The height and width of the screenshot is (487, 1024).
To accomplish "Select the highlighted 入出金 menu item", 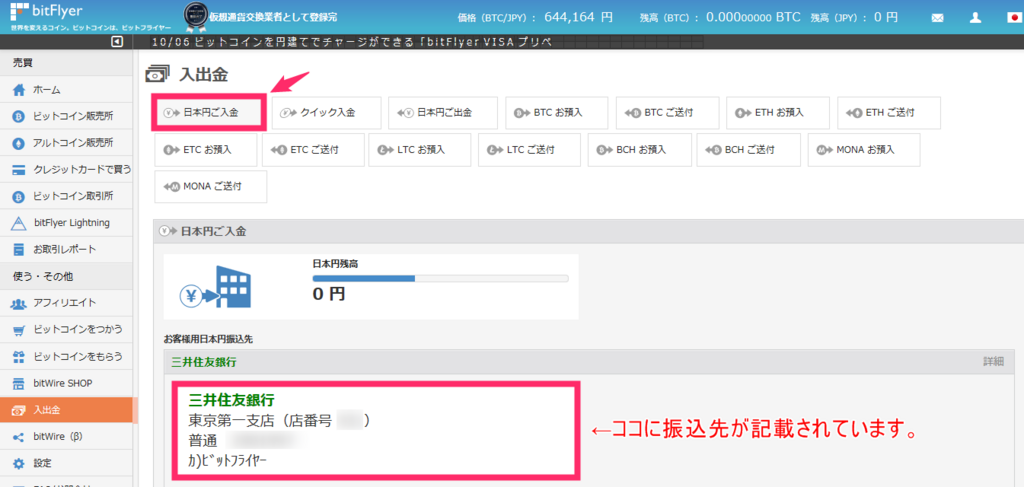I will (66, 410).
